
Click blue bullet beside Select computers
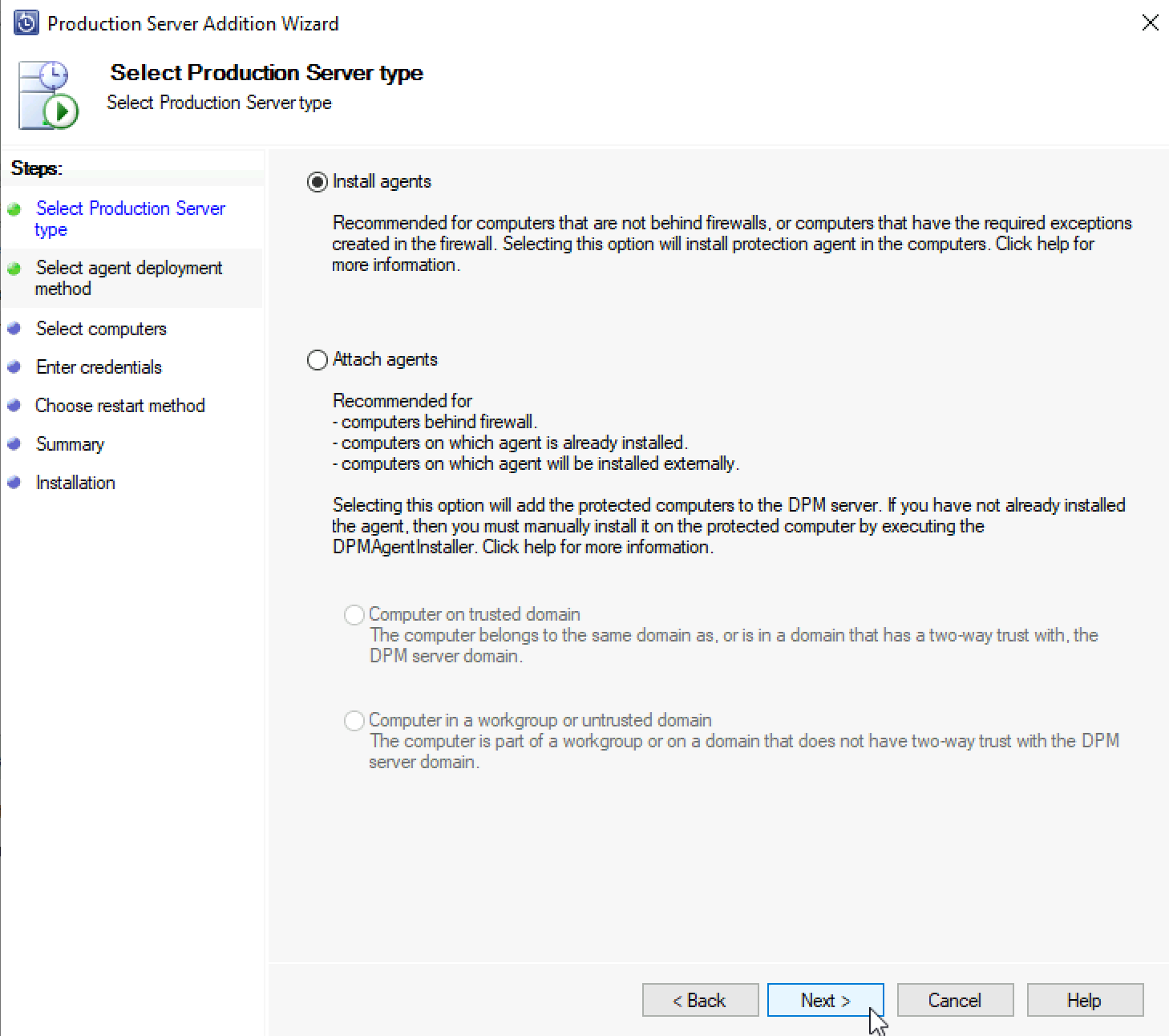(14, 329)
